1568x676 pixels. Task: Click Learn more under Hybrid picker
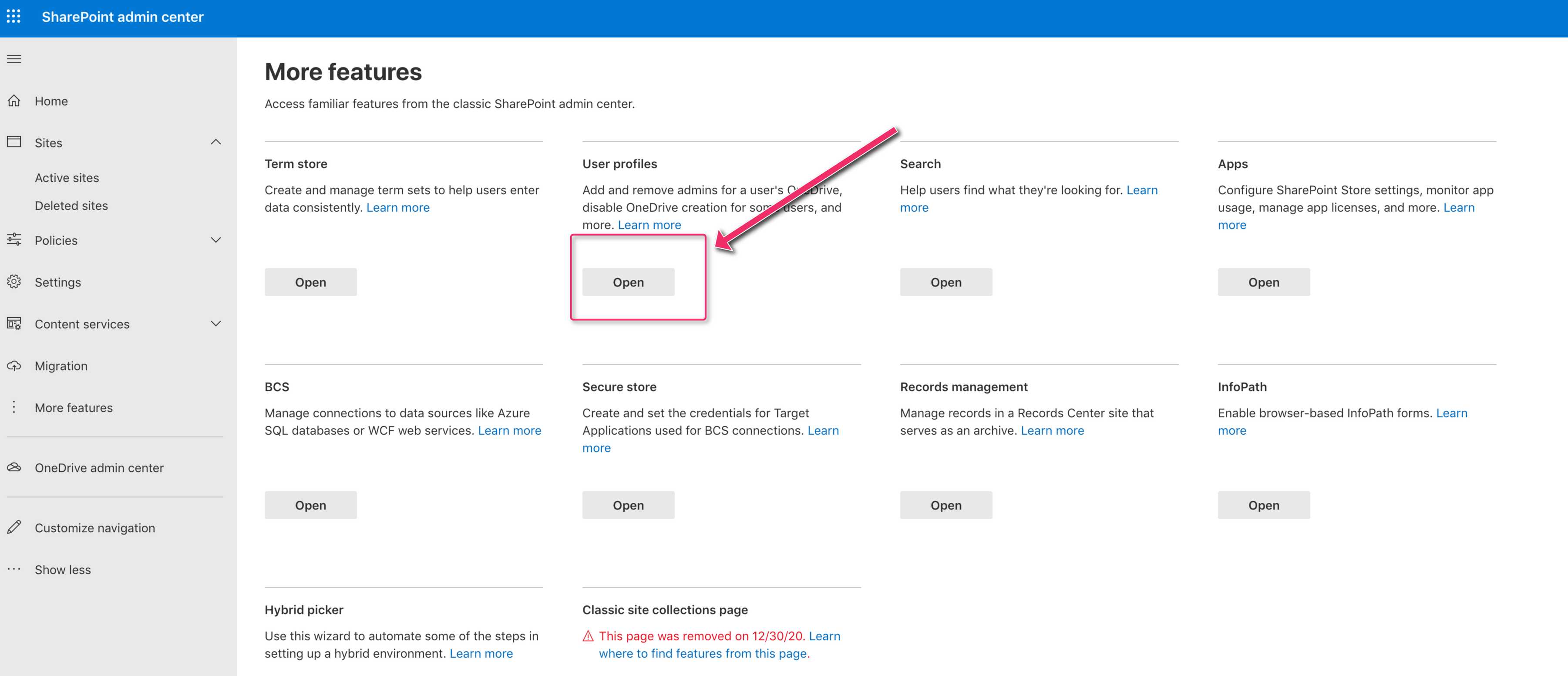[481, 653]
